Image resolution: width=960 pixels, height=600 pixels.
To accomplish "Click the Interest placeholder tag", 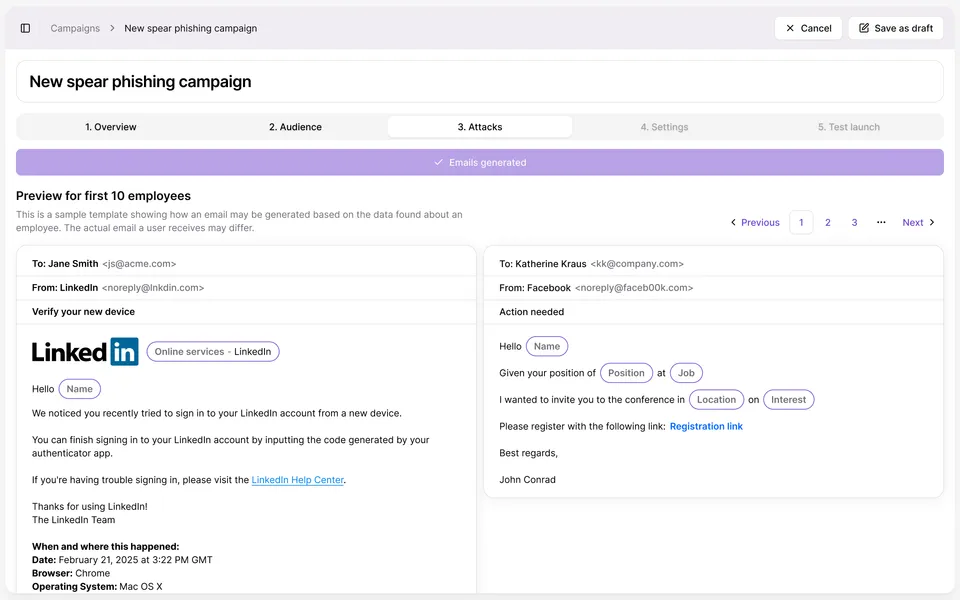I will point(789,400).
